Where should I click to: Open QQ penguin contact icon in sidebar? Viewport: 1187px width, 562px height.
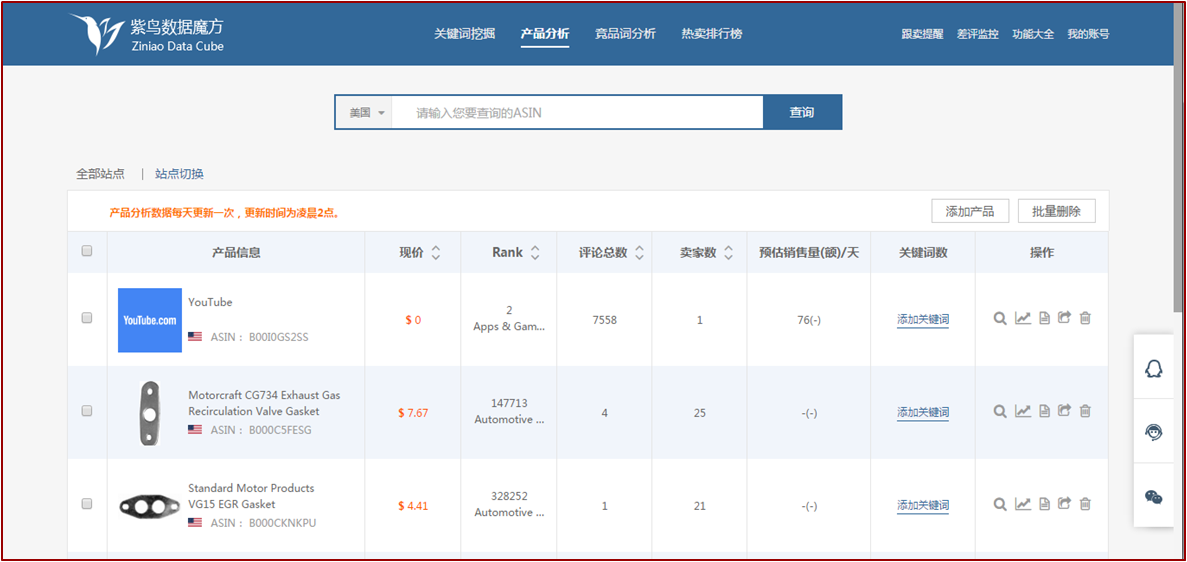tap(1153, 369)
